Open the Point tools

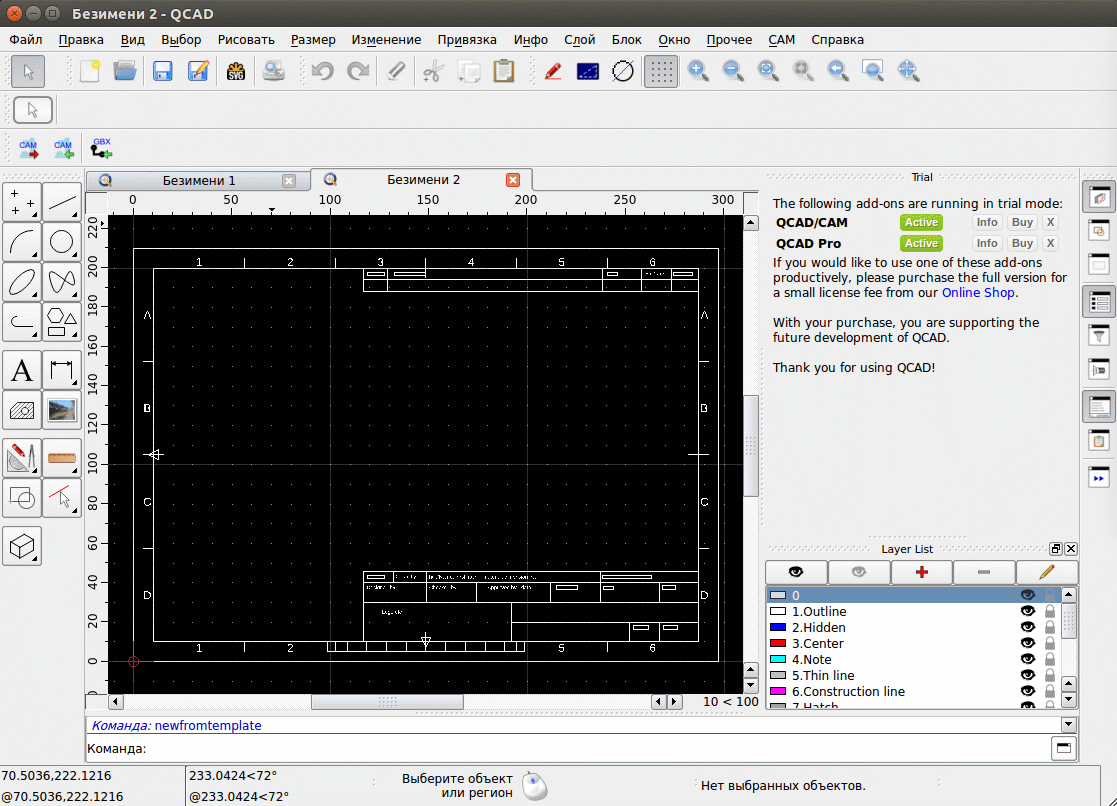[x=22, y=203]
